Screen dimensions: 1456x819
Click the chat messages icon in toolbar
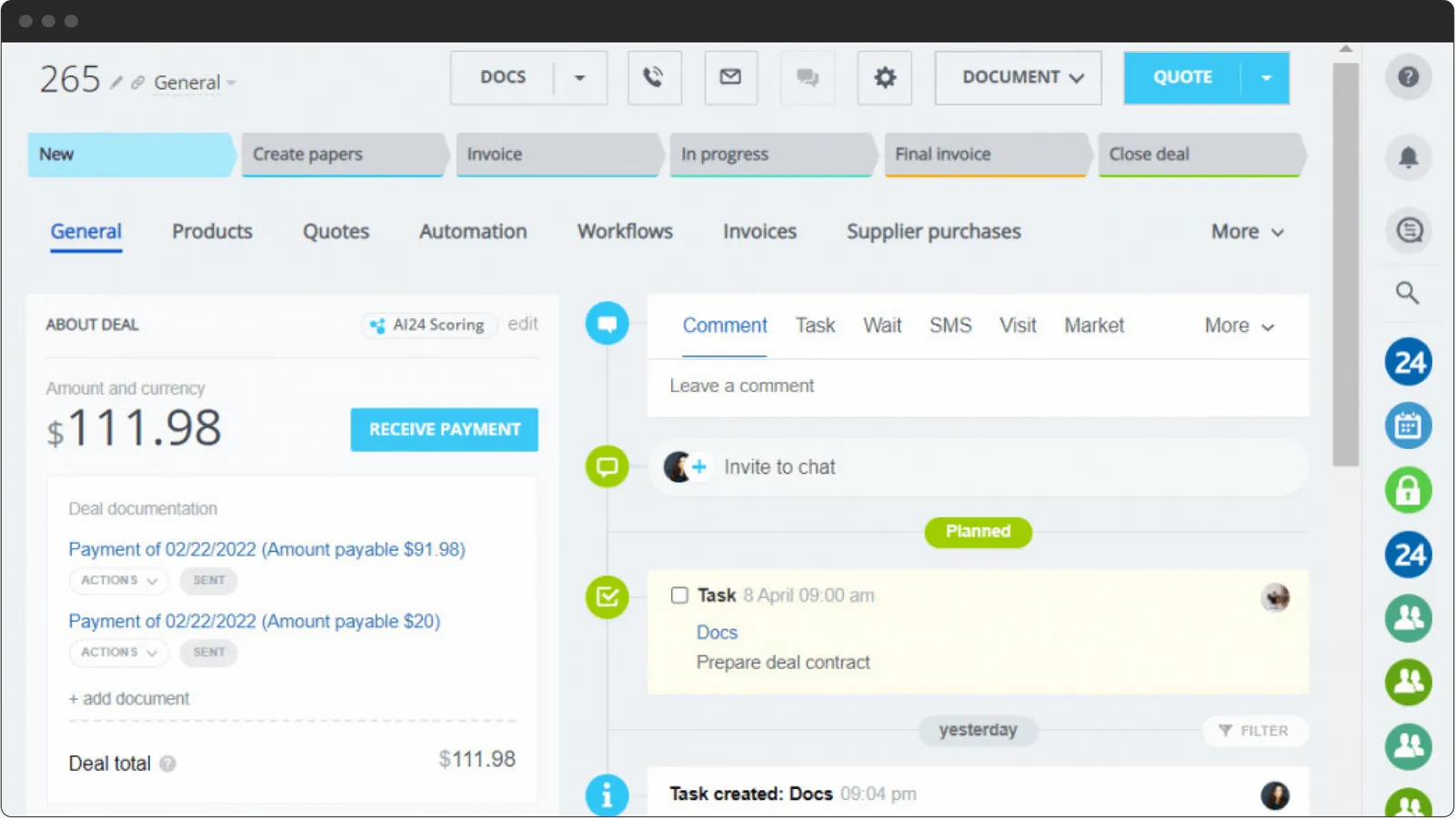click(x=807, y=77)
